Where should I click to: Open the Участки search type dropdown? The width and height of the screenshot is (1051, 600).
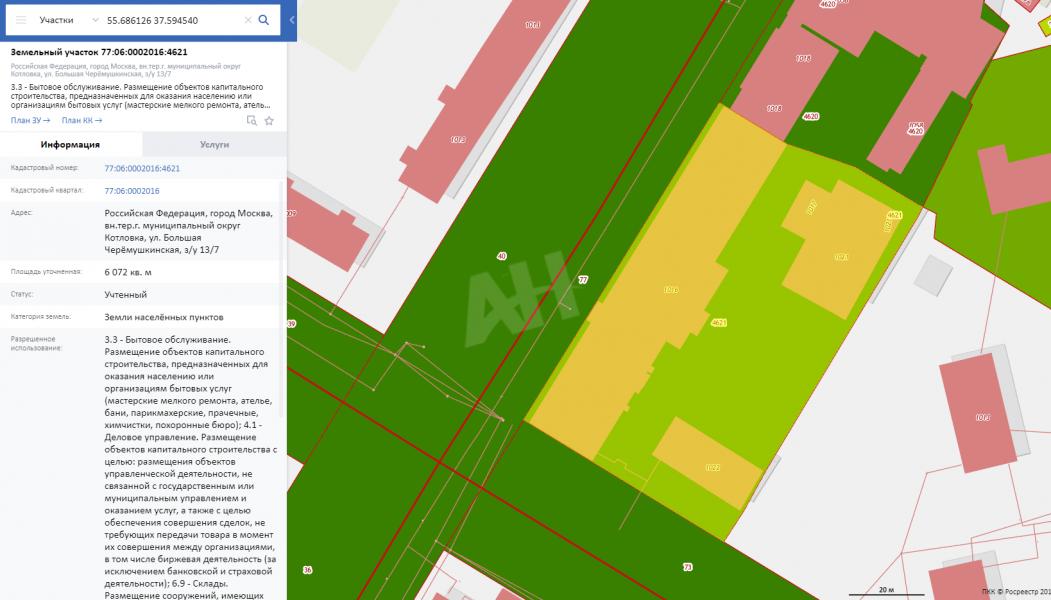click(68, 20)
